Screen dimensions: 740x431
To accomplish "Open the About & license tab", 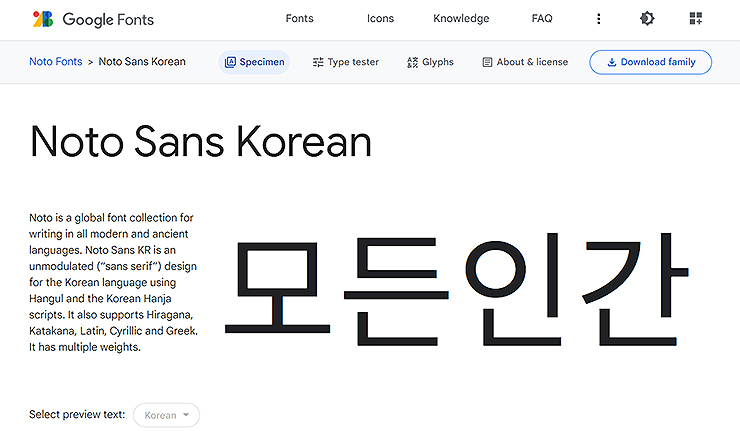I will 525,62.
